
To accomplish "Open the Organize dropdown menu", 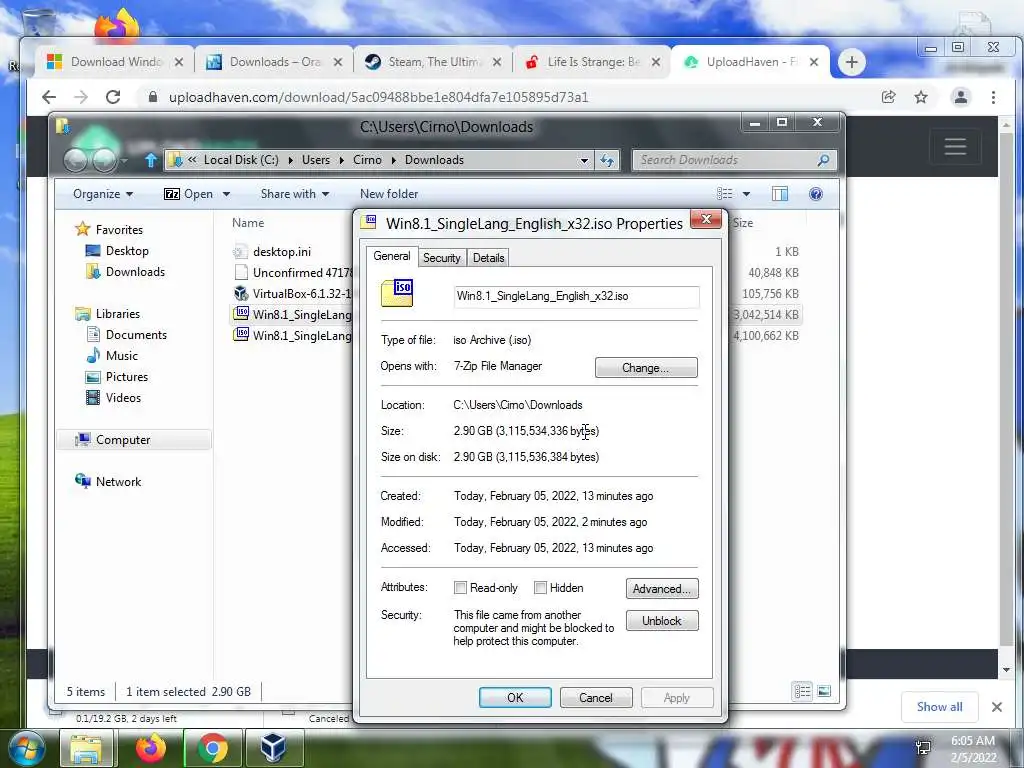I will click(x=103, y=194).
